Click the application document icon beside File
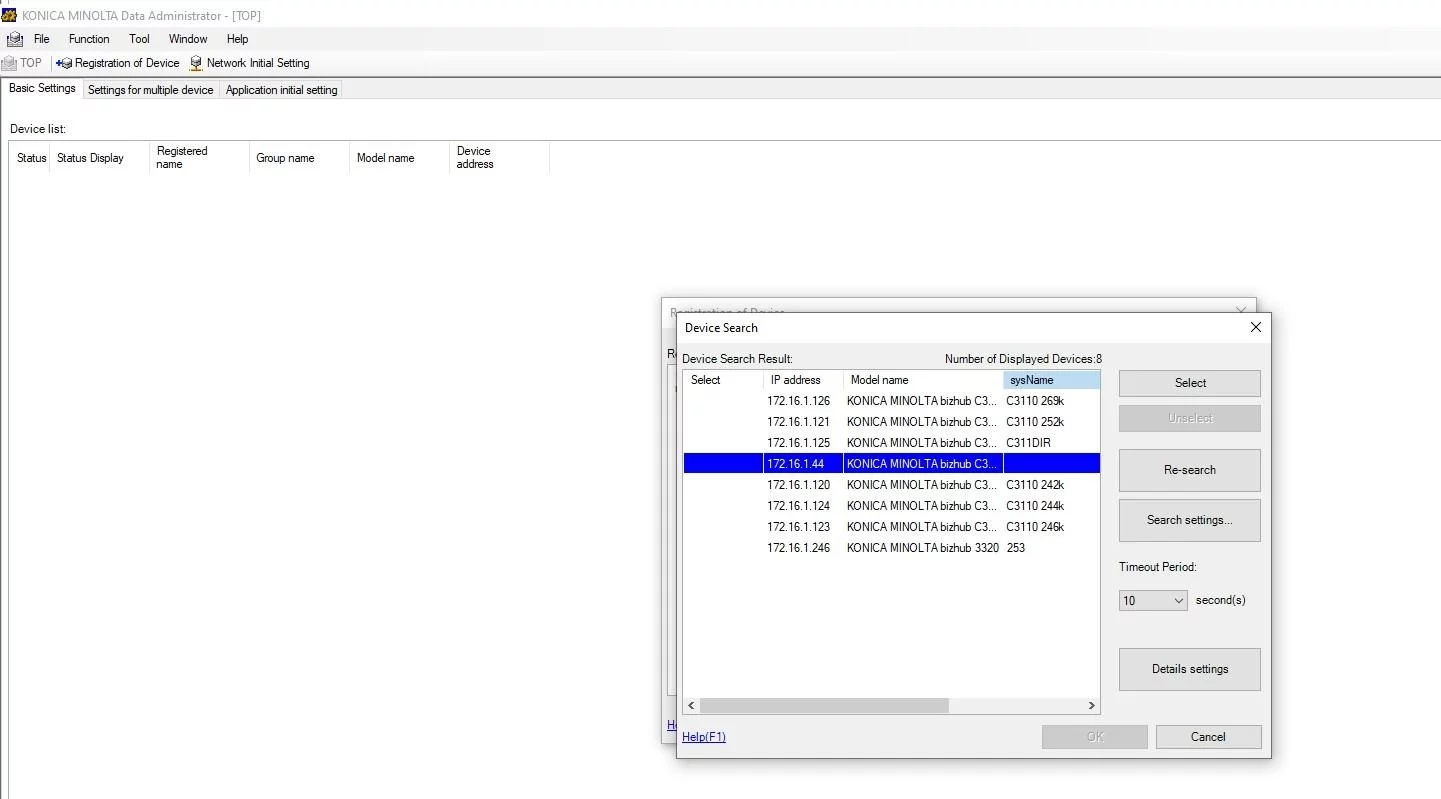The height and width of the screenshot is (799, 1441). point(15,39)
